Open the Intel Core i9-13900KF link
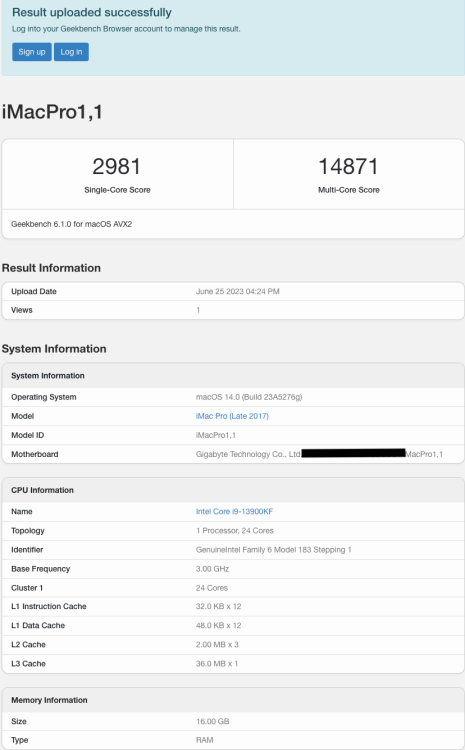The width and height of the screenshot is (465, 750). point(234,511)
